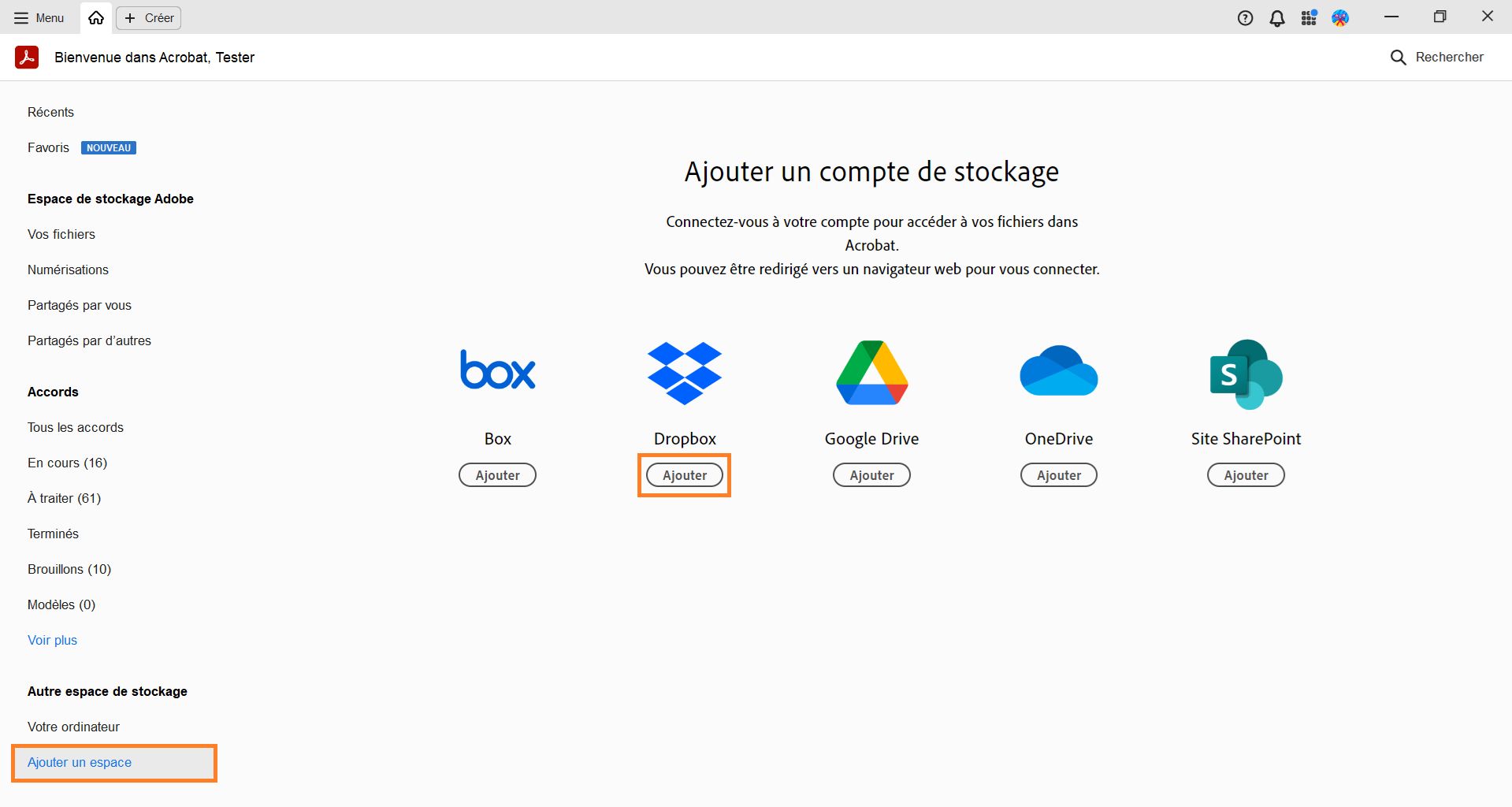Click the Créer button
1512x807 pixels.
point(147,17)
